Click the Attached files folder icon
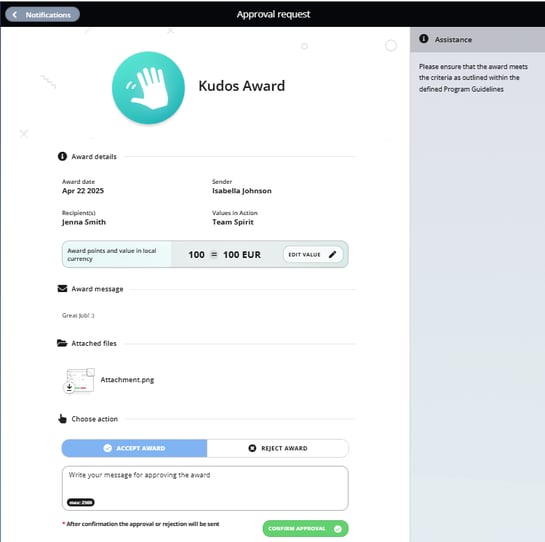The image size is (545, 542). coord(62,343)
